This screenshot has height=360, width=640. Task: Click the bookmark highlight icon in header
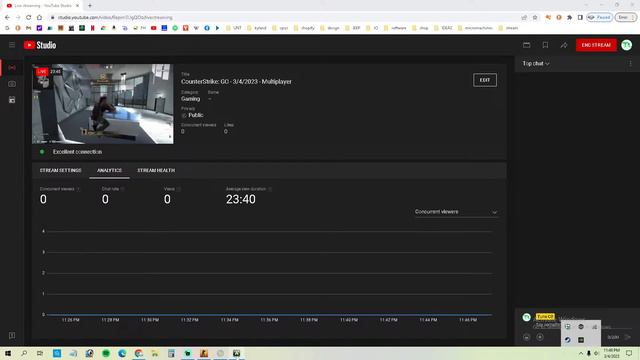click(545, 45)
